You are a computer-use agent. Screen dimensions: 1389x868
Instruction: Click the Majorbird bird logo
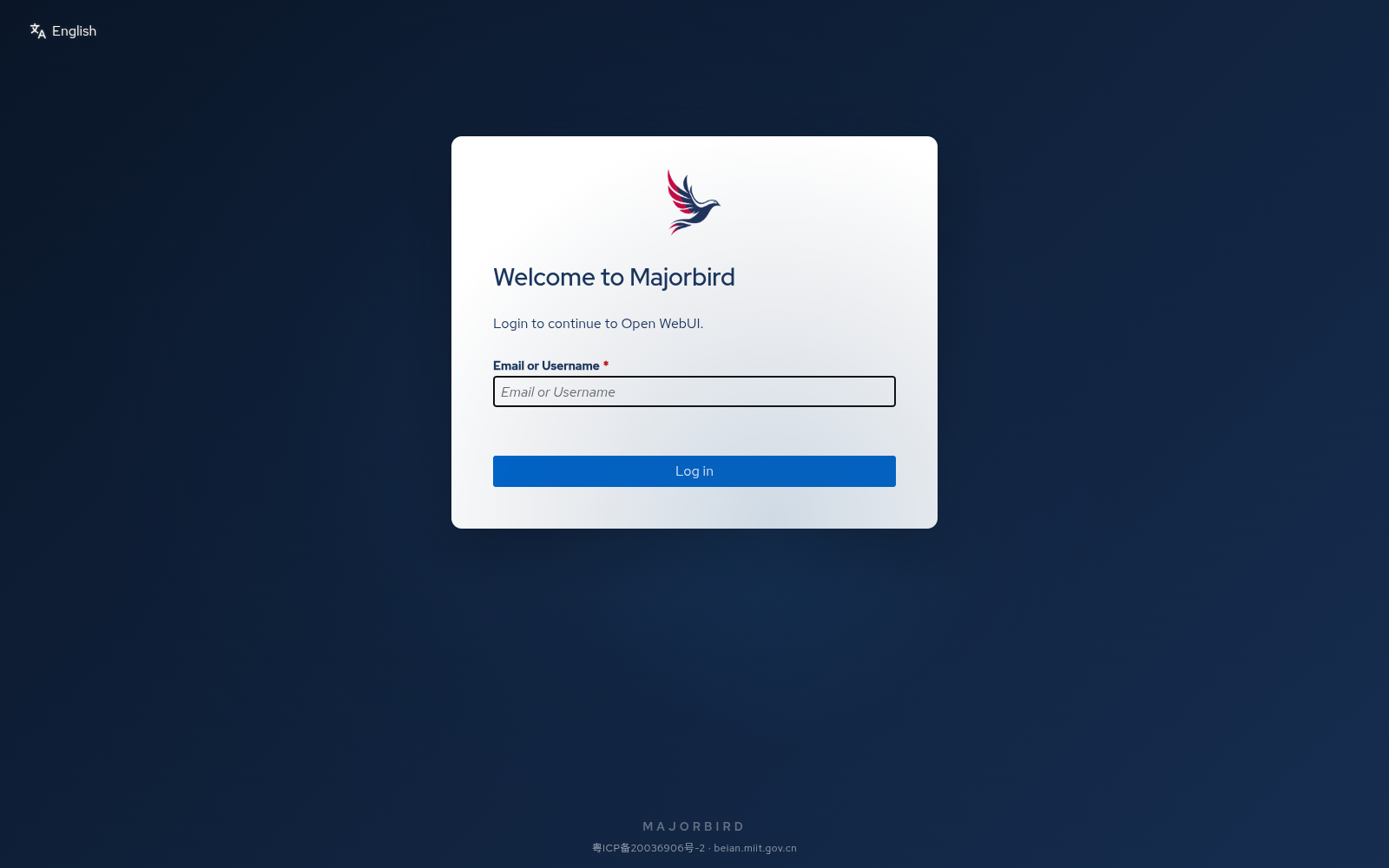694,202
